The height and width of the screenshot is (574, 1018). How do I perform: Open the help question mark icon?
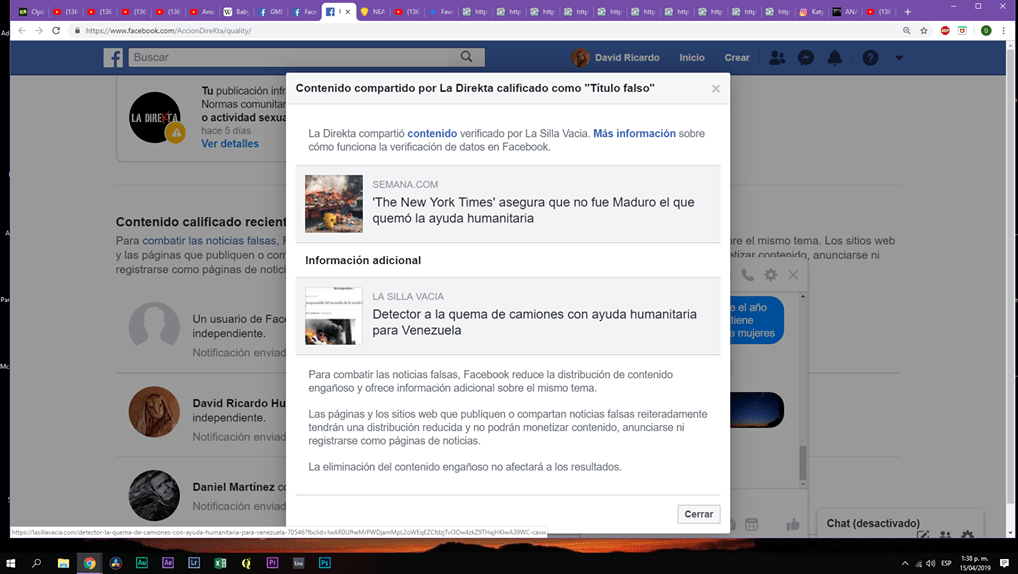click(870, 58)
